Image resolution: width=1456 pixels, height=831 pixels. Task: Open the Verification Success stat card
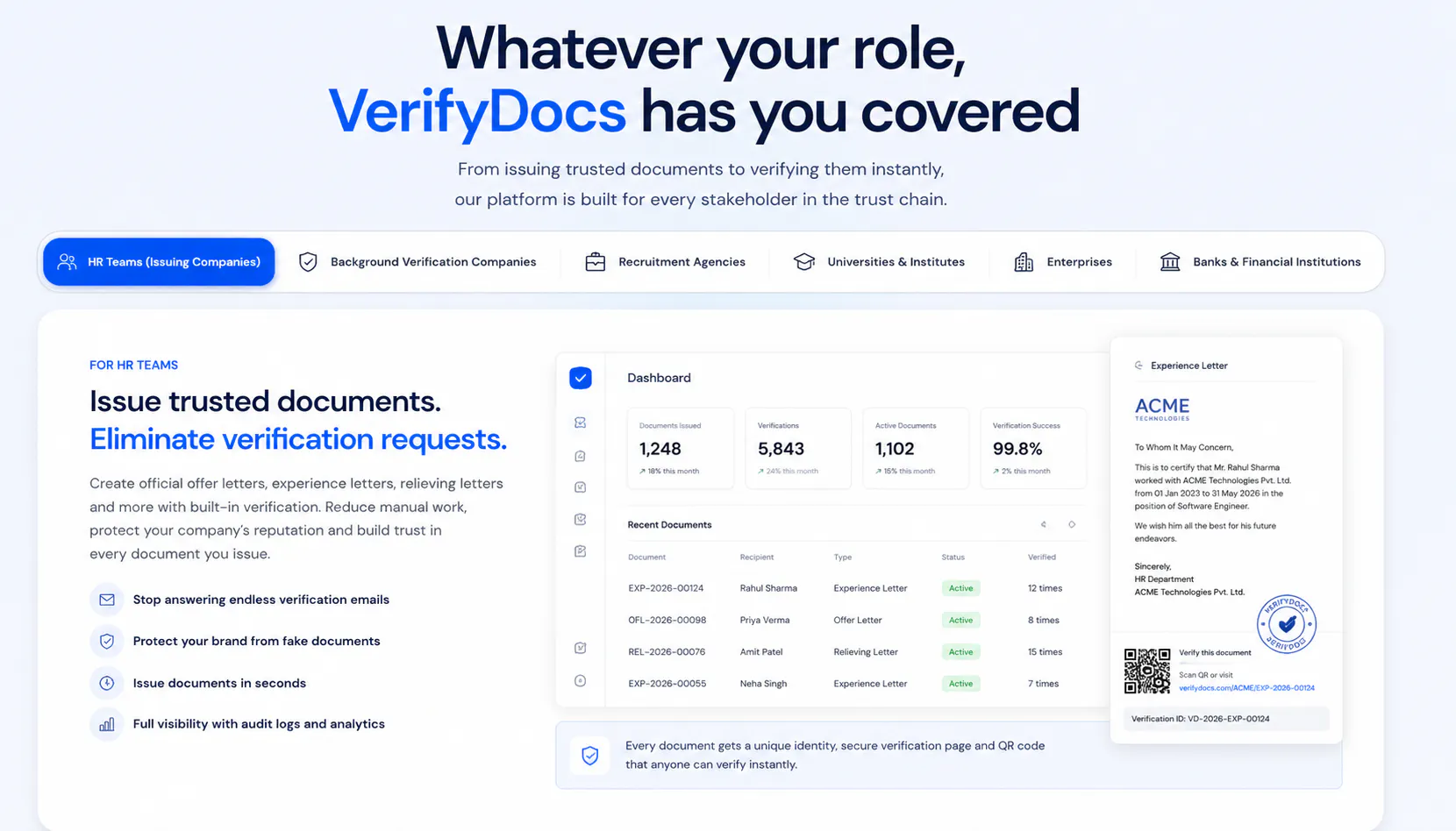1033,448
